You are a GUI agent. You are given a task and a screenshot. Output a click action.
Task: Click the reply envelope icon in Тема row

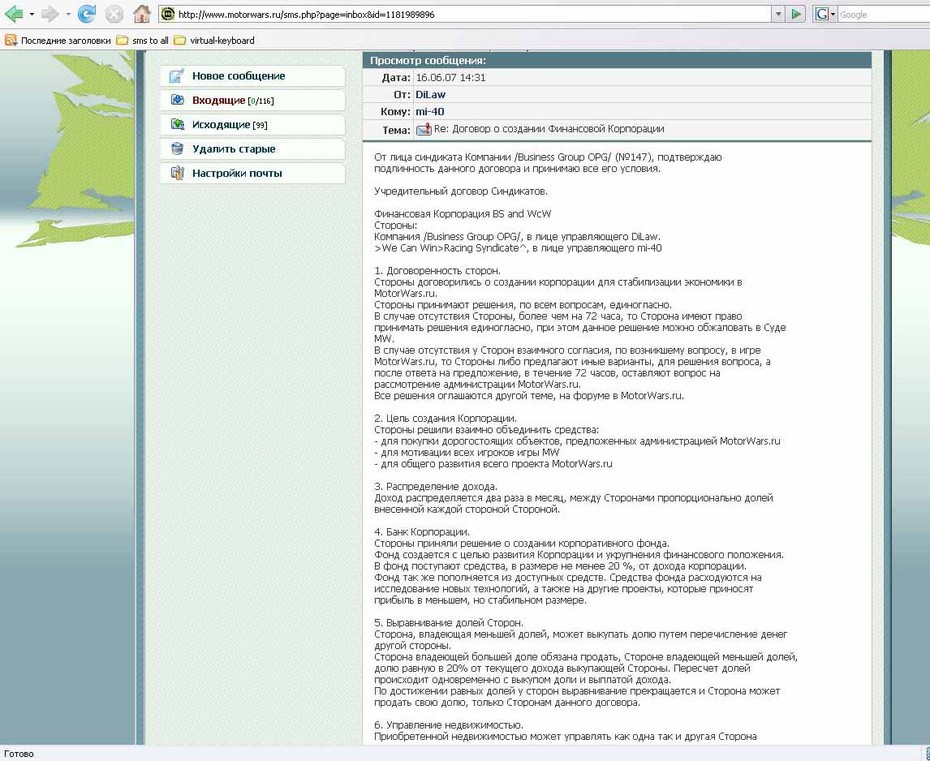pyautogui.click(x=423, y=129)
